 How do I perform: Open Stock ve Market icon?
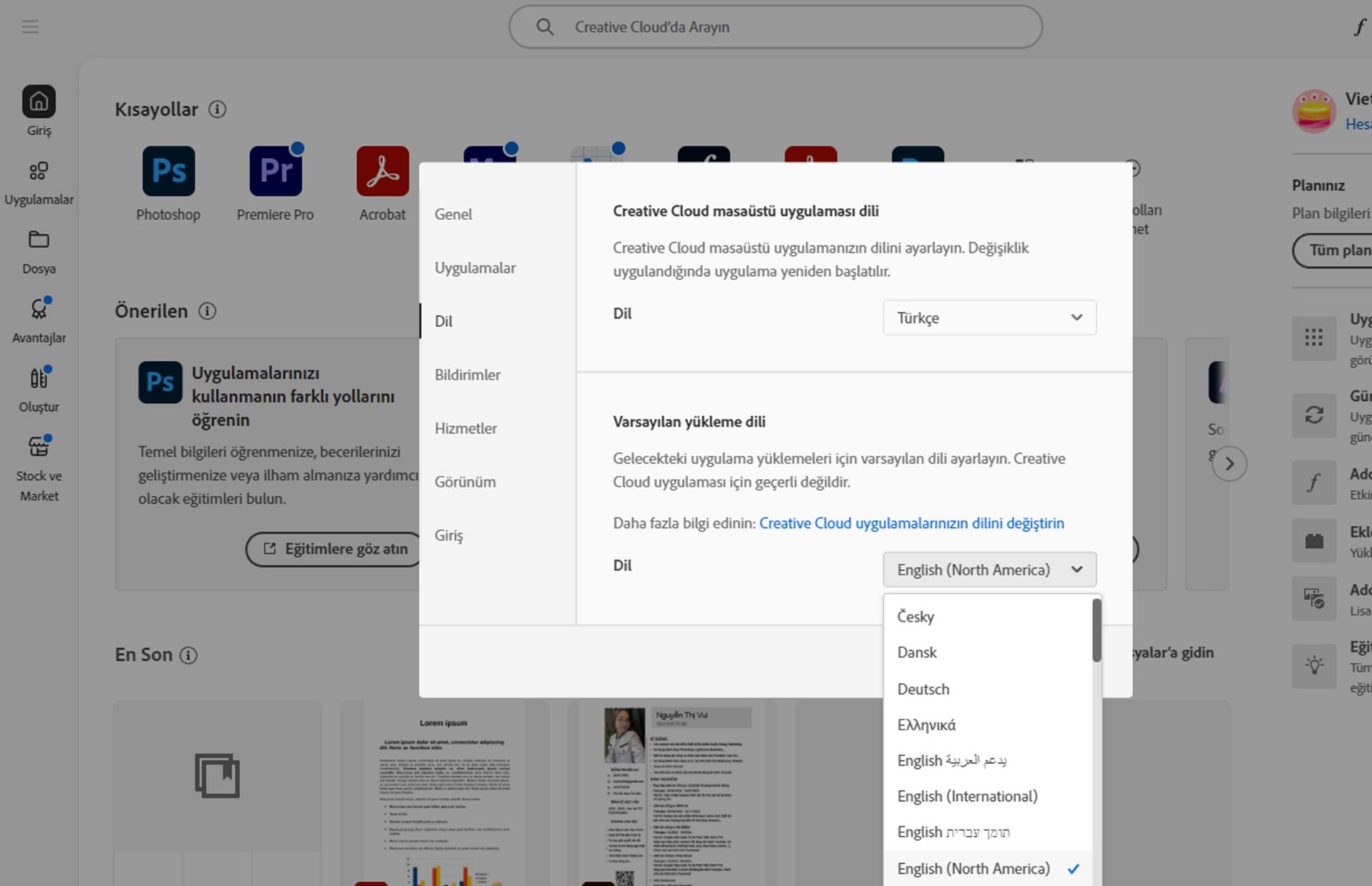[39, 447]
